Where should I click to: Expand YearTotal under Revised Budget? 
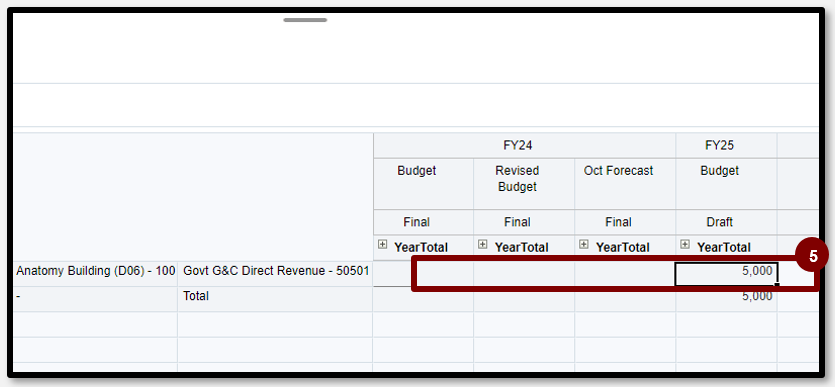(482, 244)
